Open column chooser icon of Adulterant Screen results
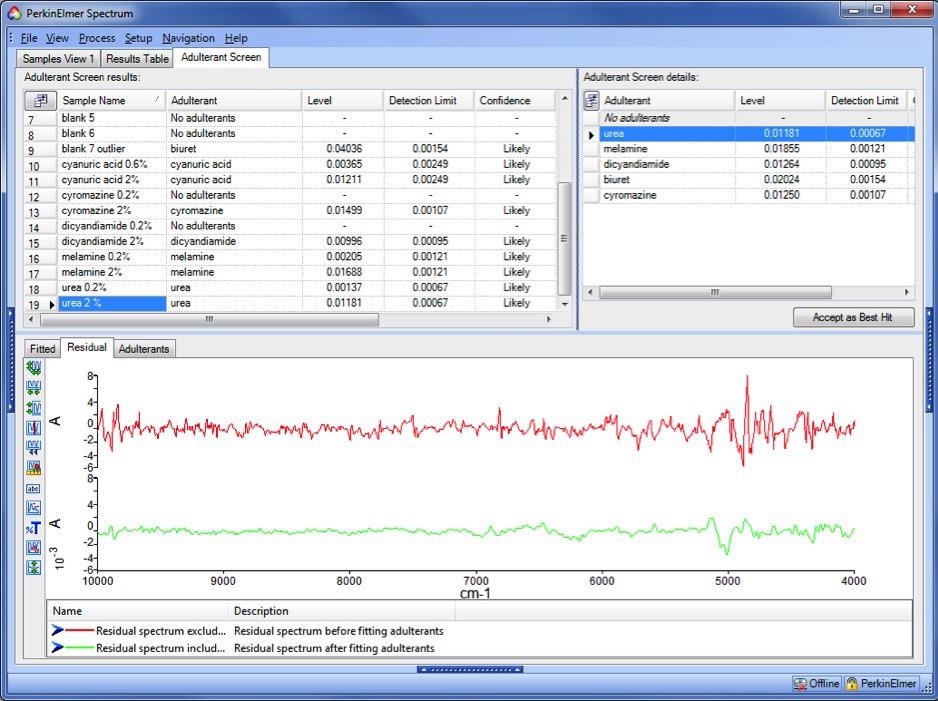The image size is (938, 701). pos(41,100)
